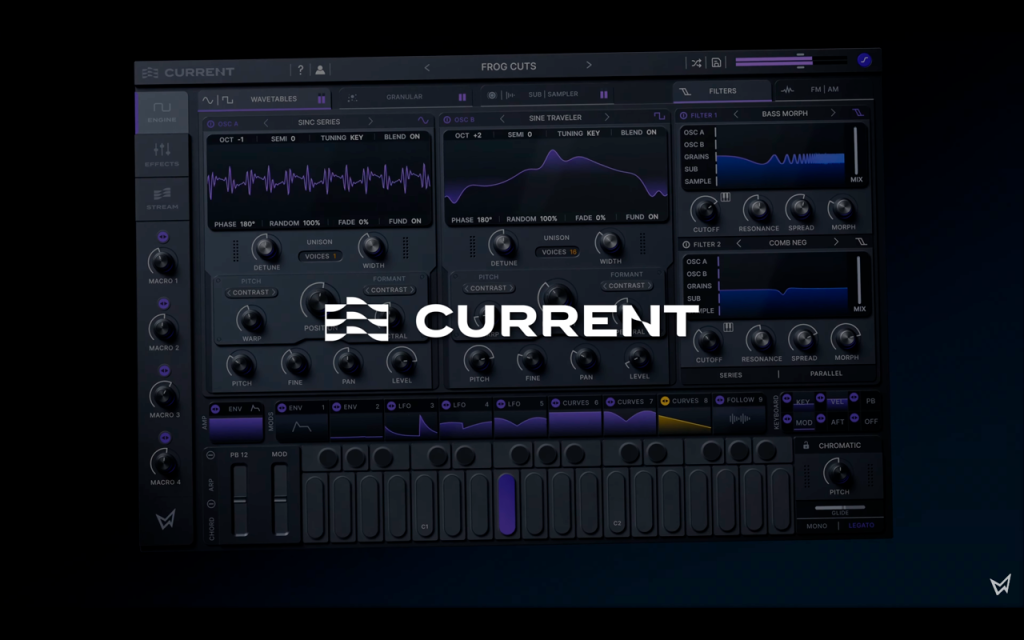This screenshot has height=640, width=1024.
Task: Click the Current logo in header
Action: [x=188, y=72]
